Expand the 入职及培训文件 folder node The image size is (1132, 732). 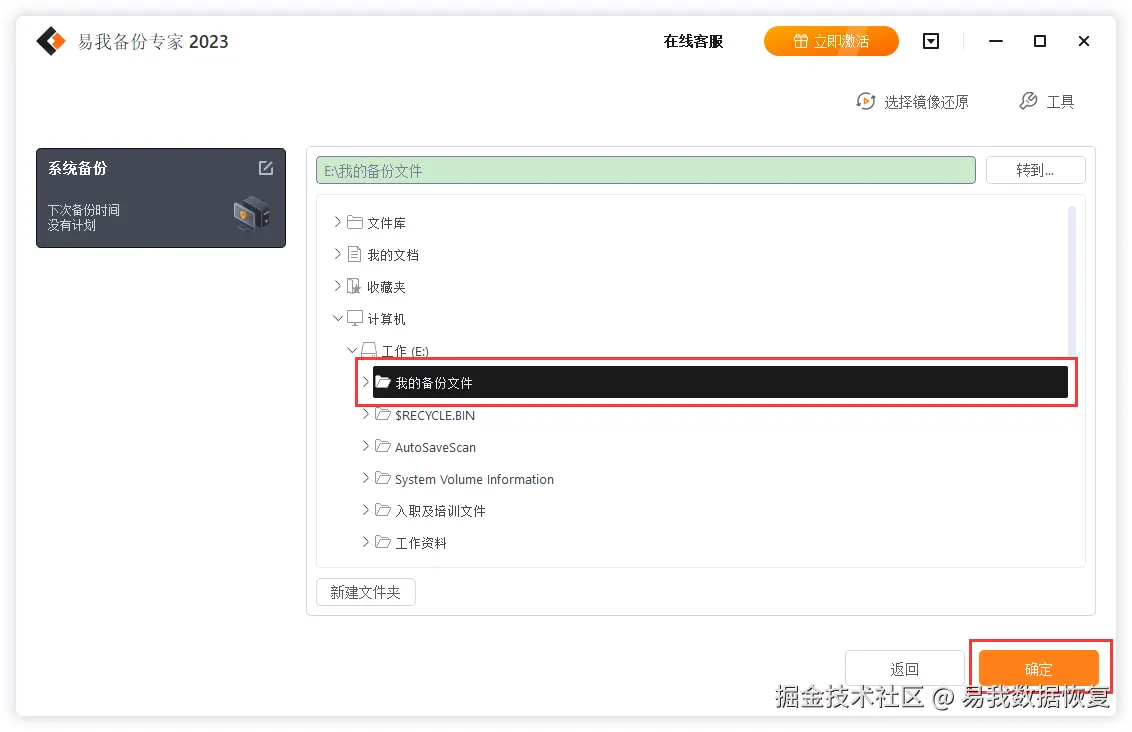(365, 510)
